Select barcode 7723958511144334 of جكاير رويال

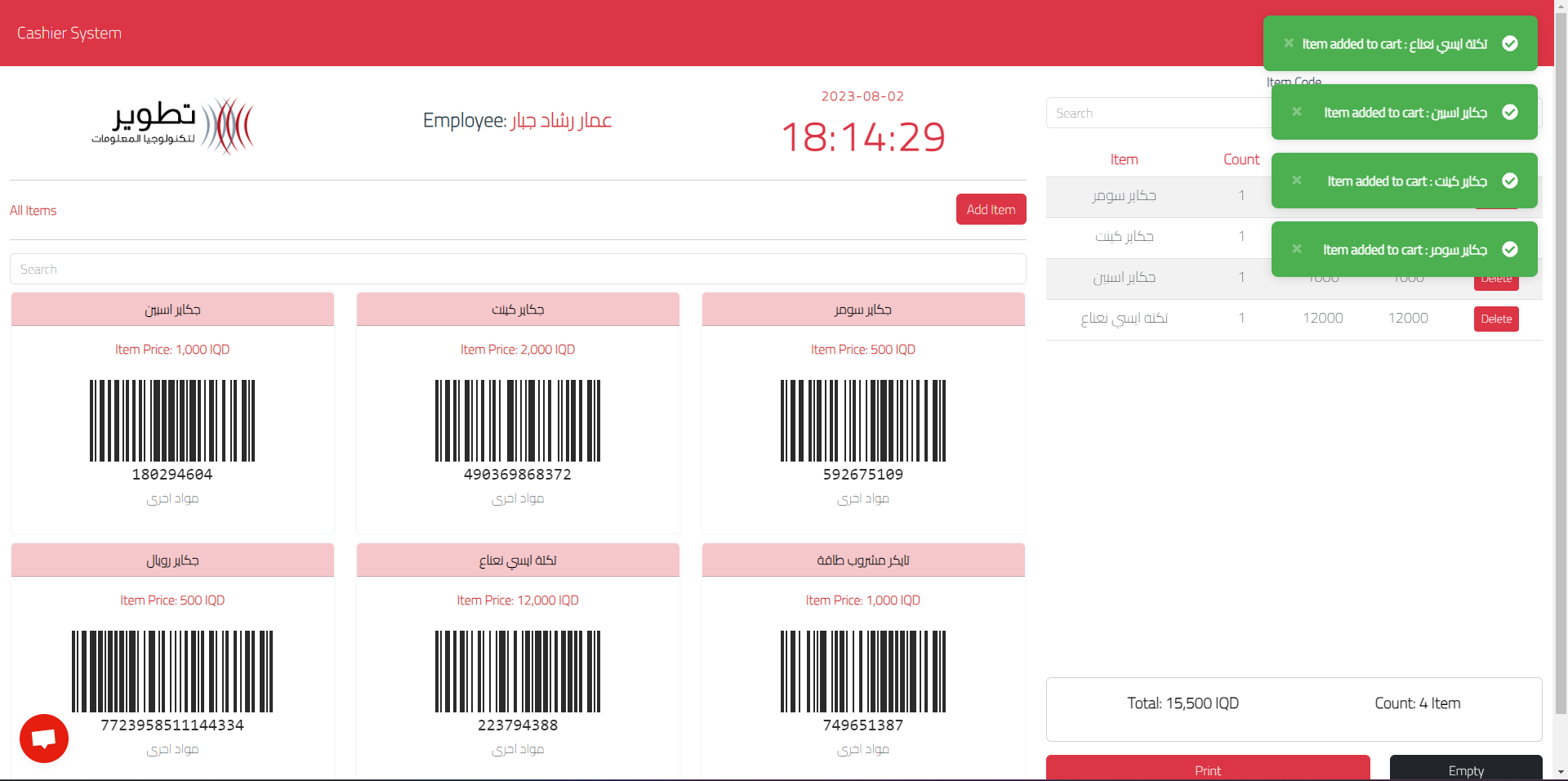(172, 681)
